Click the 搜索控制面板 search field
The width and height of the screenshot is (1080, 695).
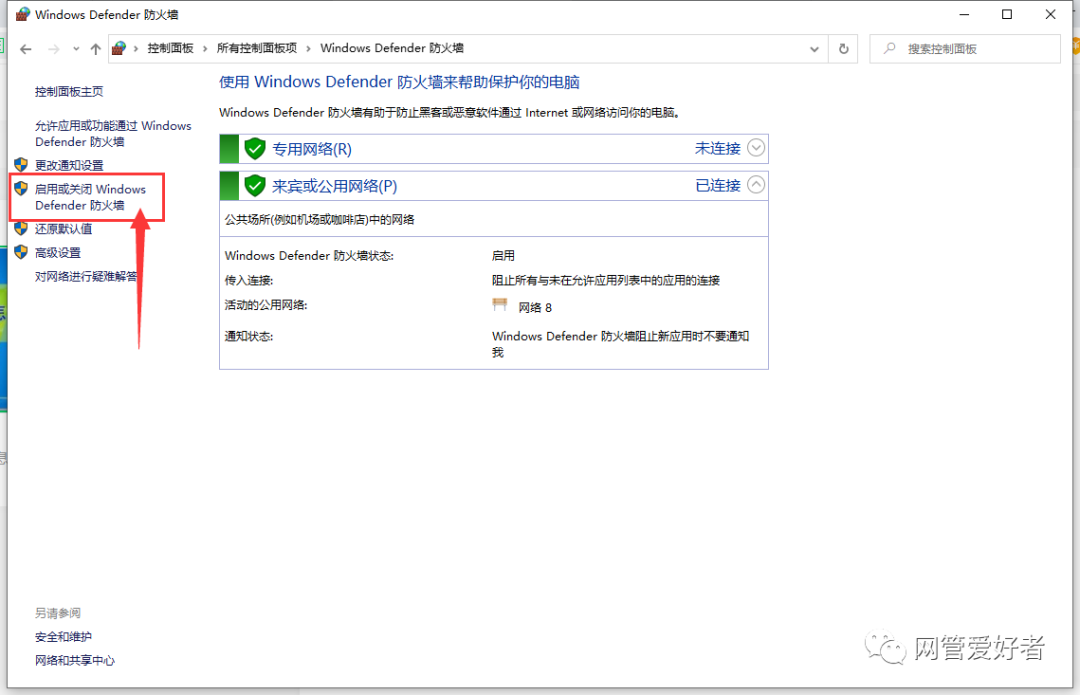point(964,49)
